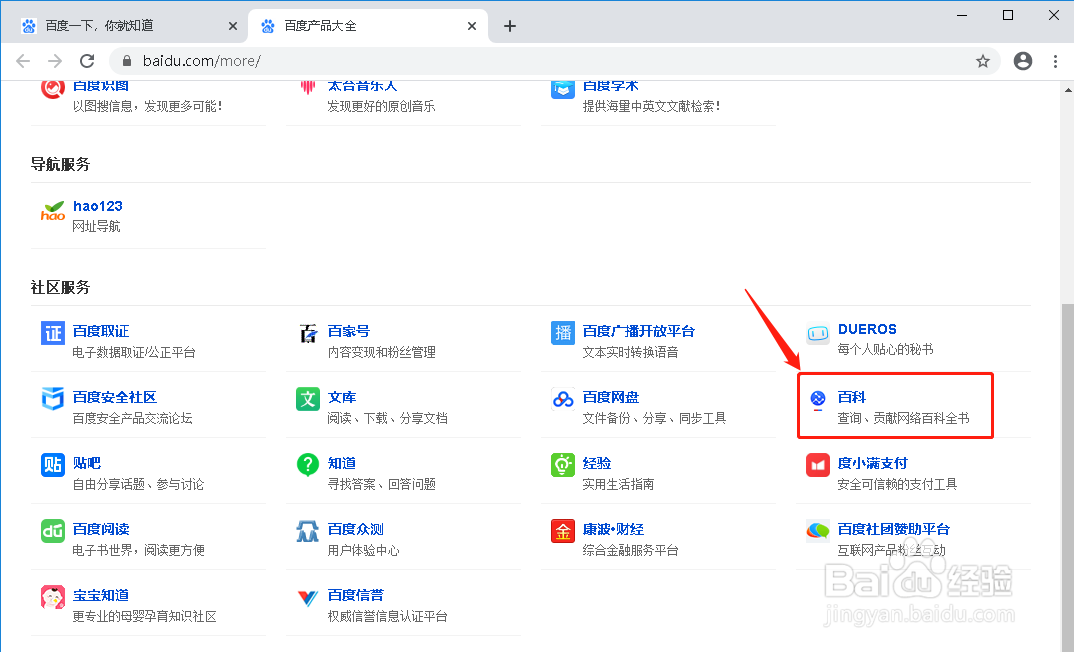Close the 百度一下 tab
1074x652 pixels.
pos(233,26)
